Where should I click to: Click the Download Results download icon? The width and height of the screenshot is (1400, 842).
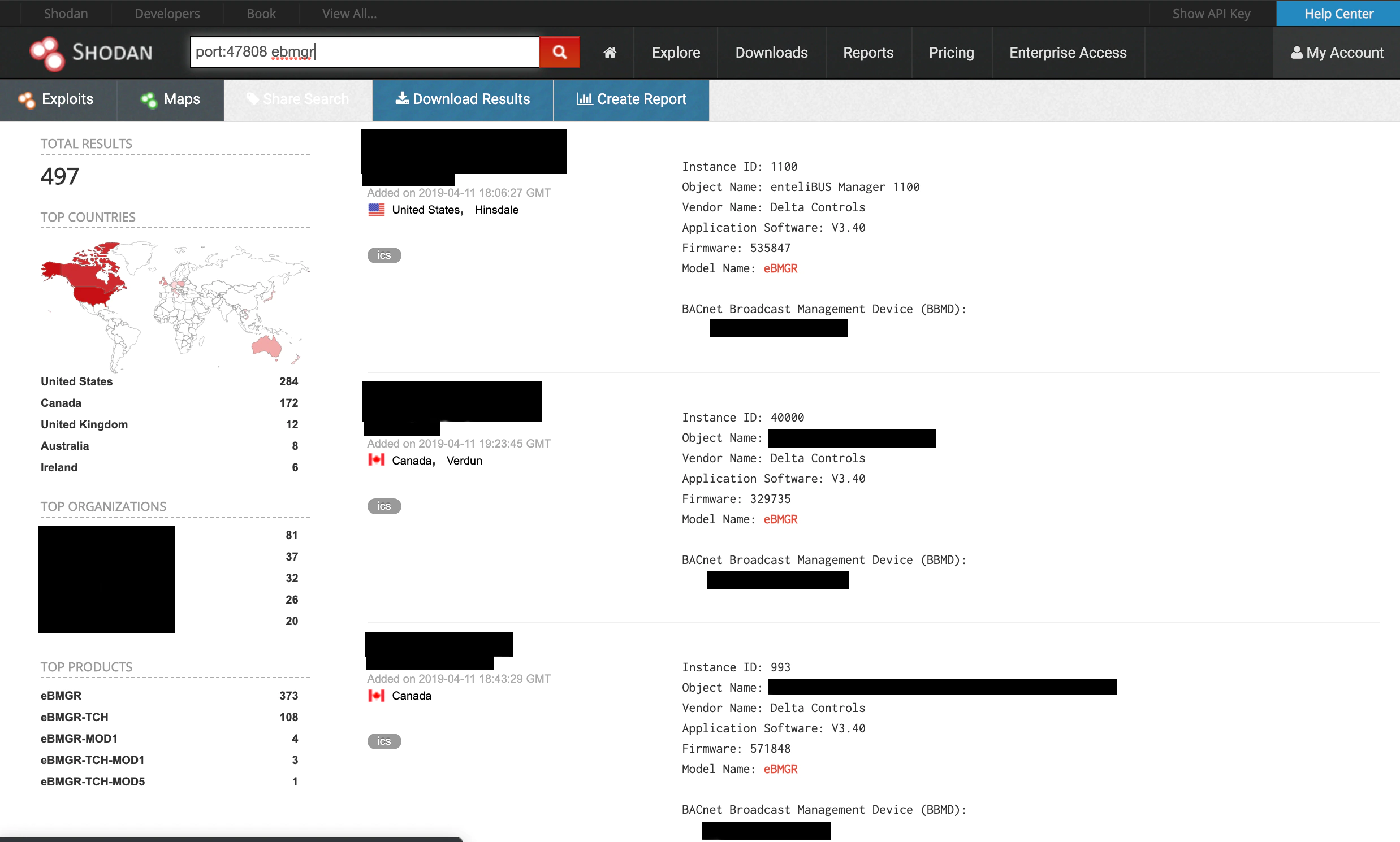(402, 98)
